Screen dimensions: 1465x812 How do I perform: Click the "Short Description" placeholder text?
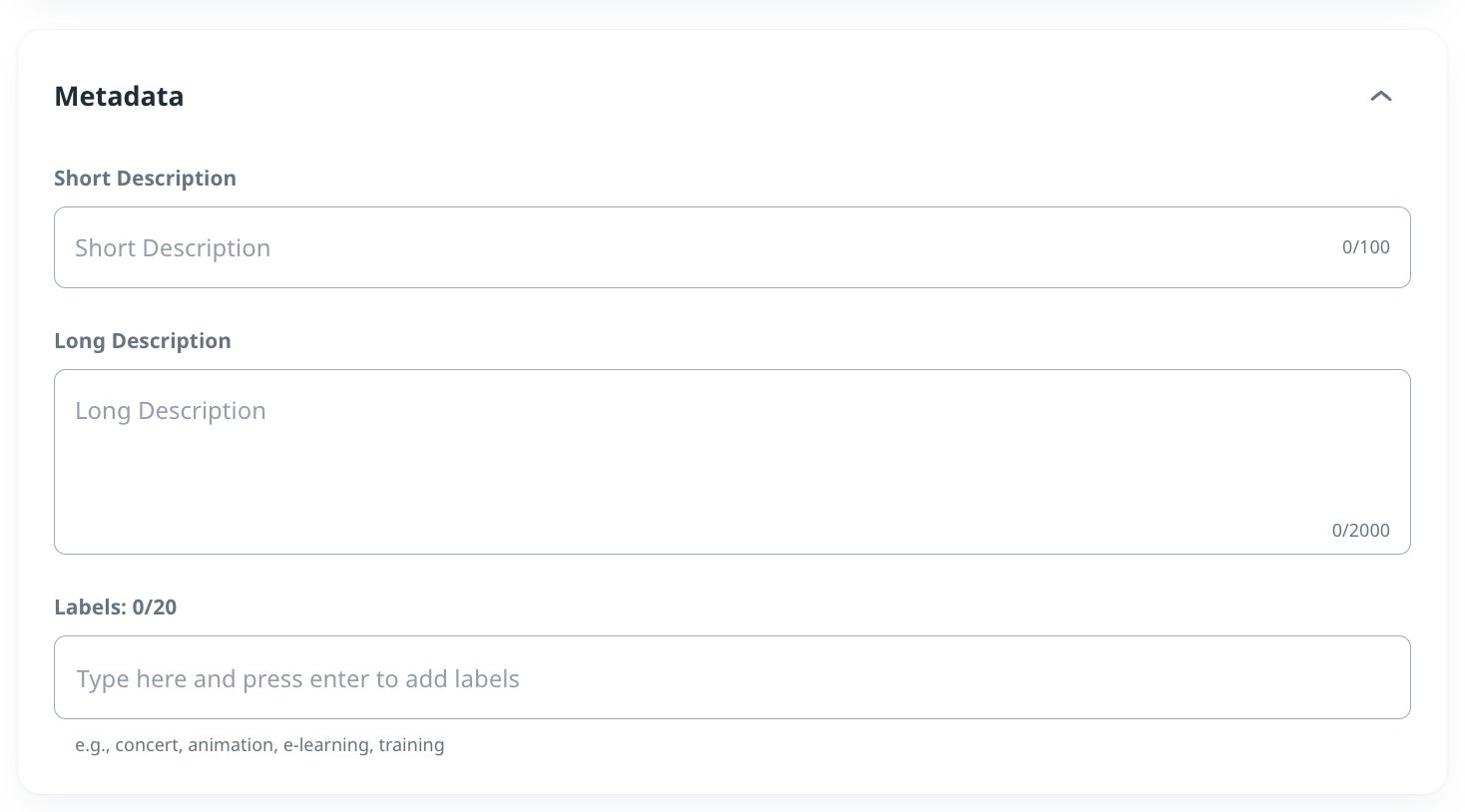[x=173, y=248]
